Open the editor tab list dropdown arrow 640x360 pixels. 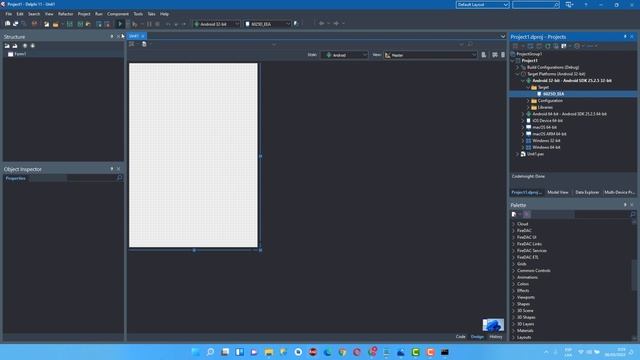502,36
